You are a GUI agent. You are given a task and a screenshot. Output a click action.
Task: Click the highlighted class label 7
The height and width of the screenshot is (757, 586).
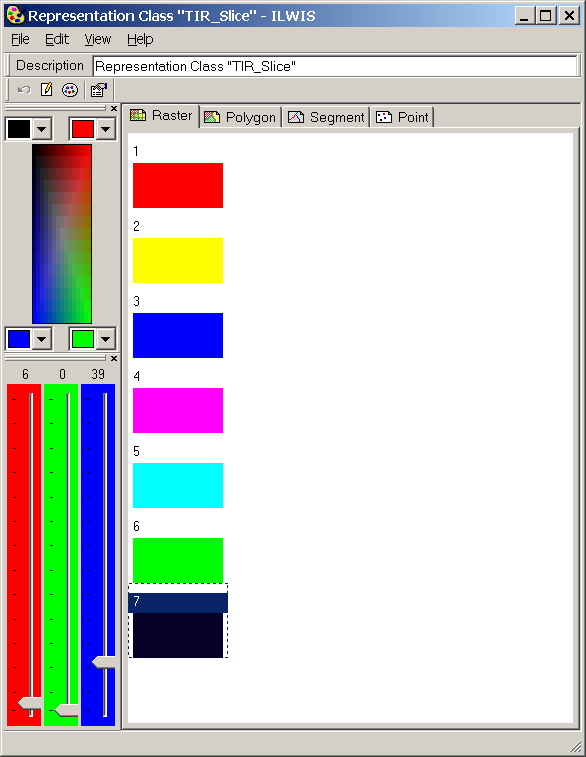point(178,603)
